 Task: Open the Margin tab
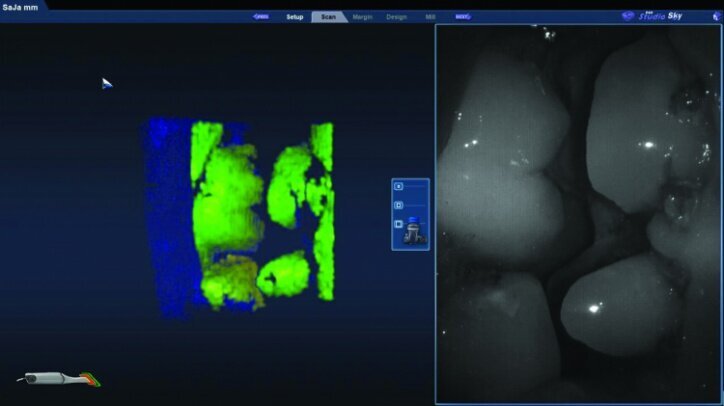pos(362,17)
